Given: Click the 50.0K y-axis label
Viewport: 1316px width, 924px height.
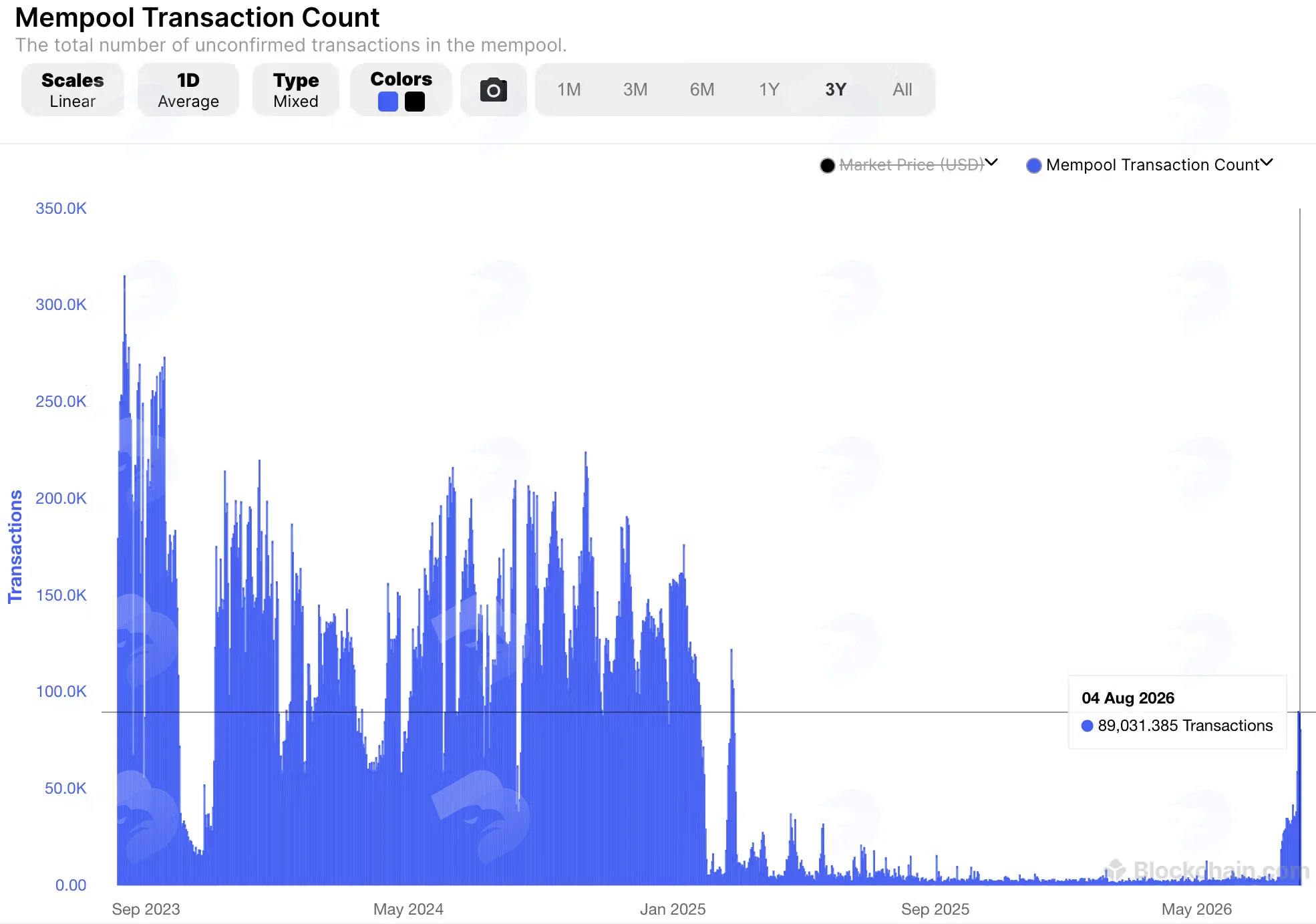Looking at the screenshot, I should (x=65, y=788).
